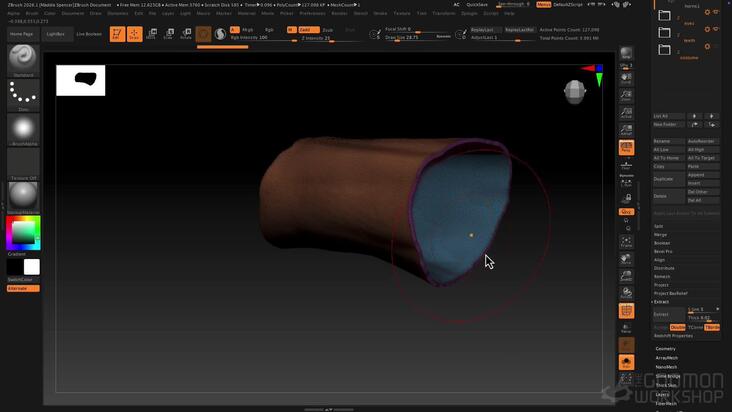Open LightBox
Image resolution: width=732 pixels, height=412 pixels.
point(56,34)
